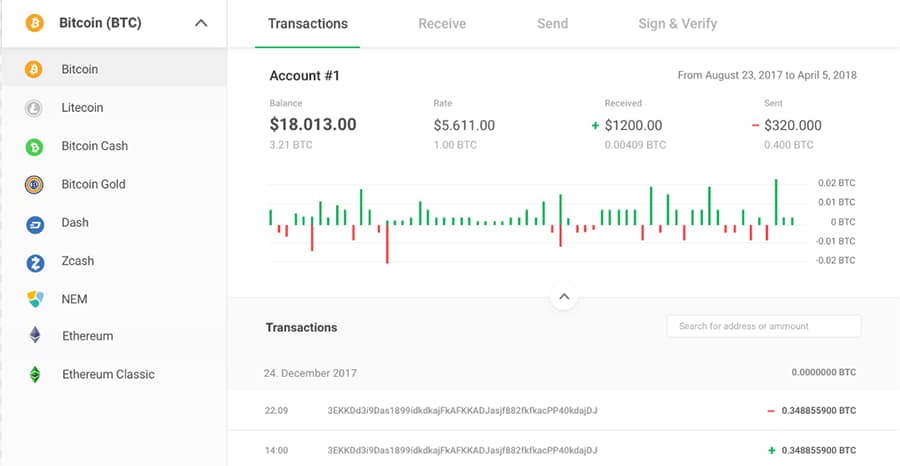This screenshot has width=900, height=466.
Task: Switch to the Receive tab
Action: pyautogui.click(x=442, y=23)
